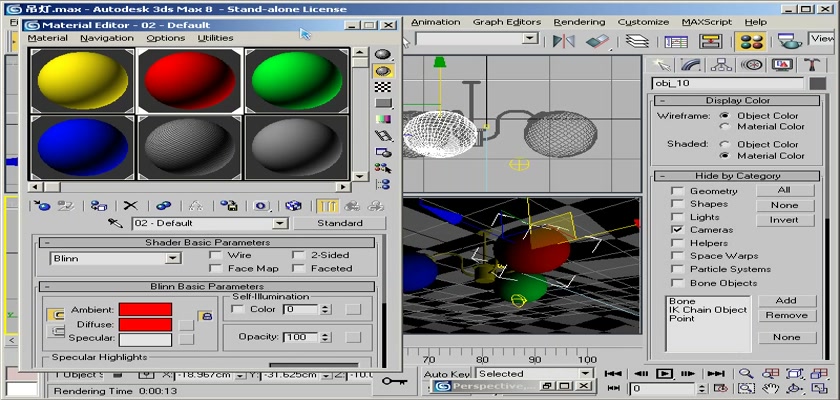Viewport: 840px width, 400px height.
Task: Open the Hierarchy command panel tab
Action: tap(718, 64)
